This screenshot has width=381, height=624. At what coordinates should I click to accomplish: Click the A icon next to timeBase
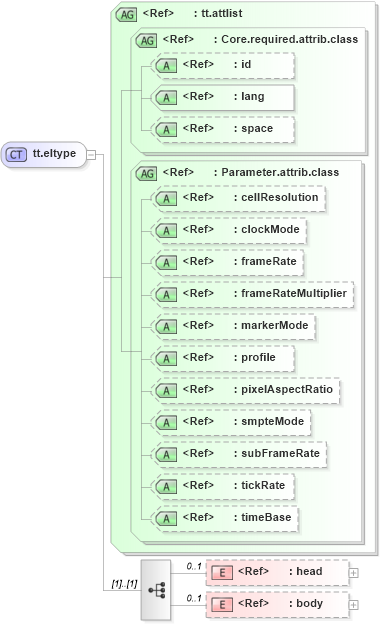click(x=166, y=519)
